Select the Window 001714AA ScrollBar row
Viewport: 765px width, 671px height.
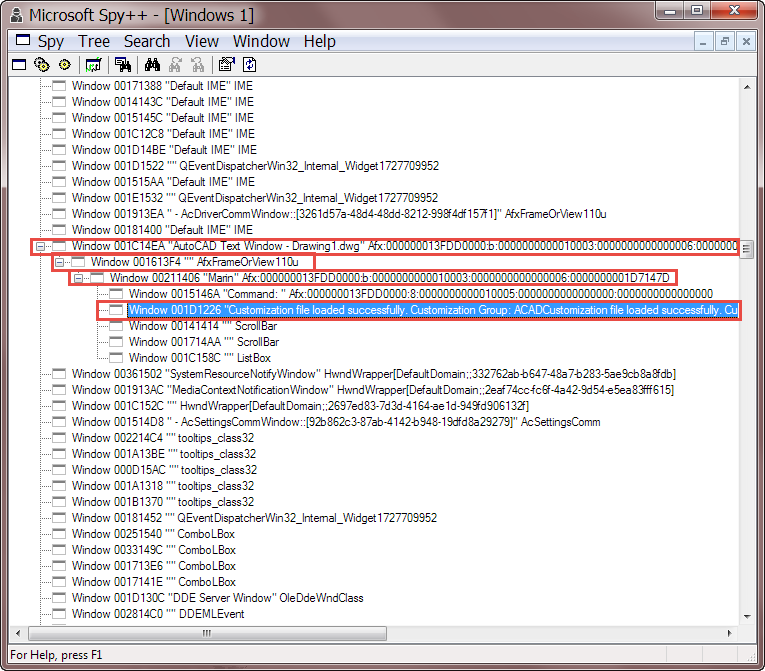pyautogui.click(x=204, y=342)
